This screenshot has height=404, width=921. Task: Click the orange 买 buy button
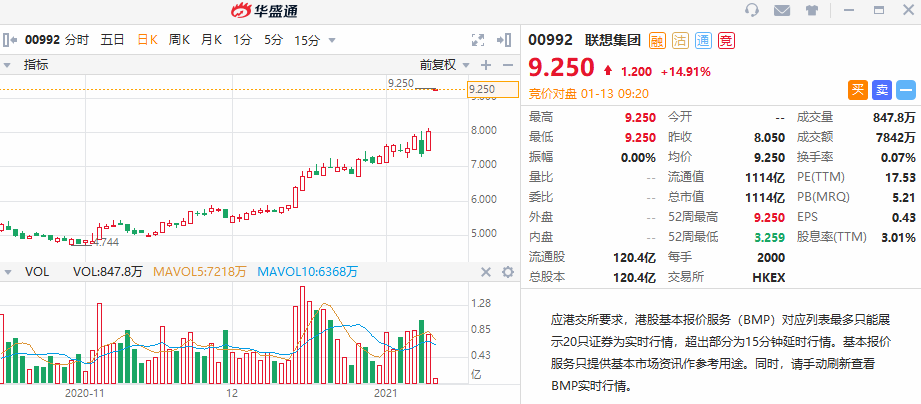click(x=858, y=90)
